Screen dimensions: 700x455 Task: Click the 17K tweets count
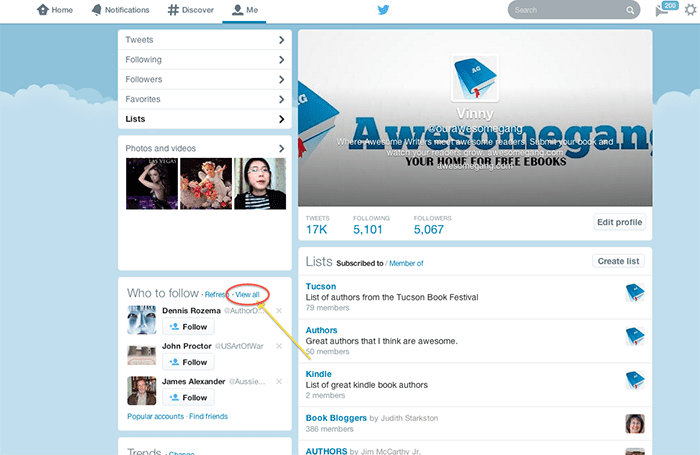pyautogui.click(x=317, y=230)
